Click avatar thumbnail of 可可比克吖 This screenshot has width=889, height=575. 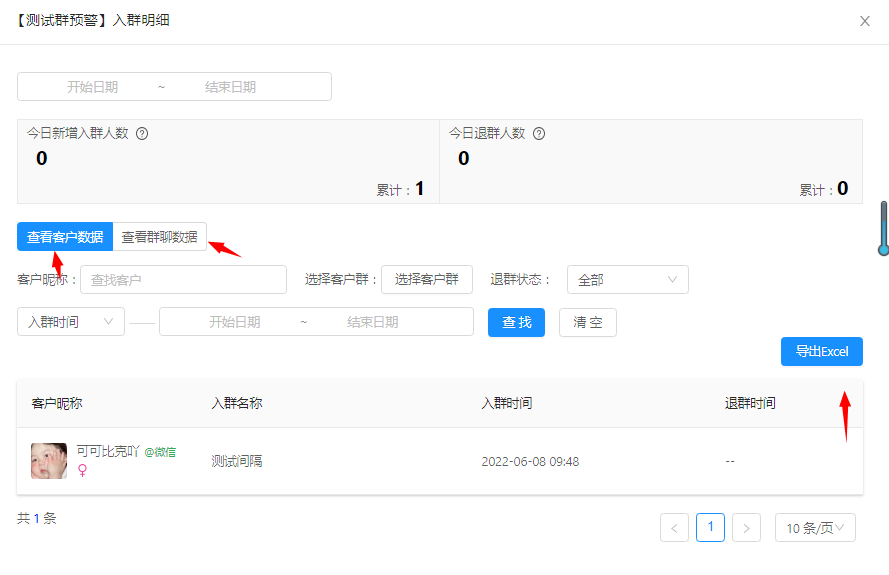(x=49, y=461)
